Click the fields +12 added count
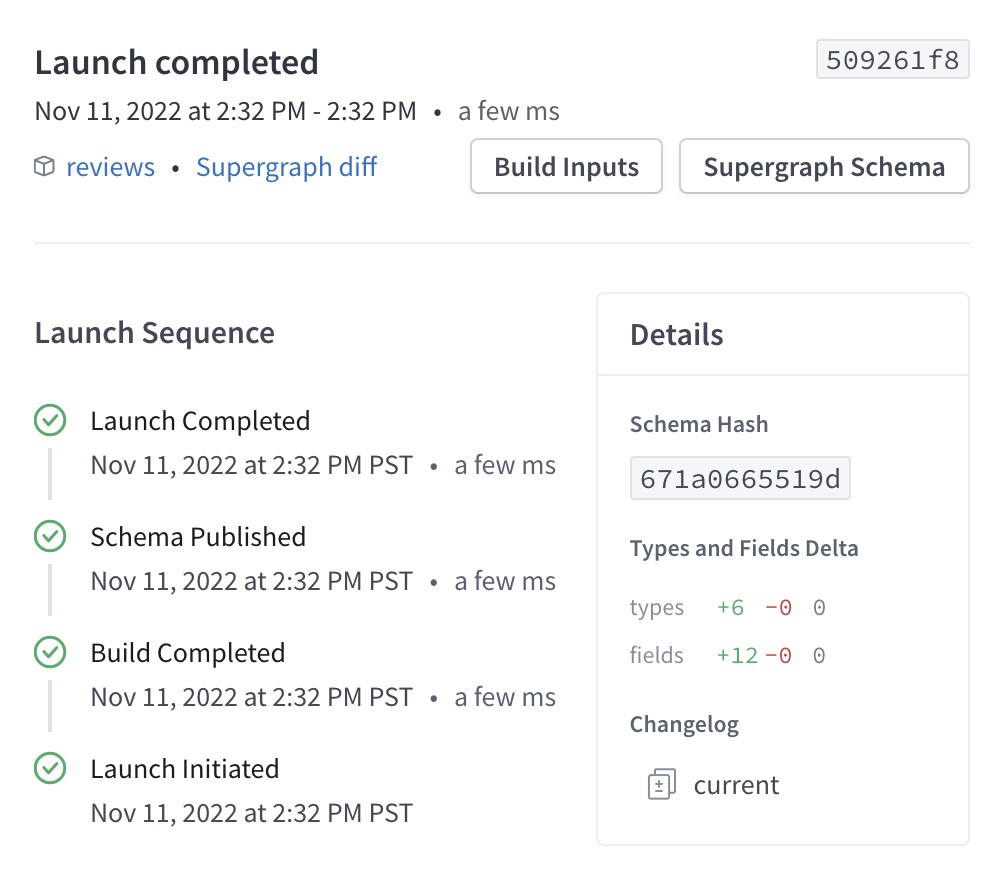 tap(737, 656)
